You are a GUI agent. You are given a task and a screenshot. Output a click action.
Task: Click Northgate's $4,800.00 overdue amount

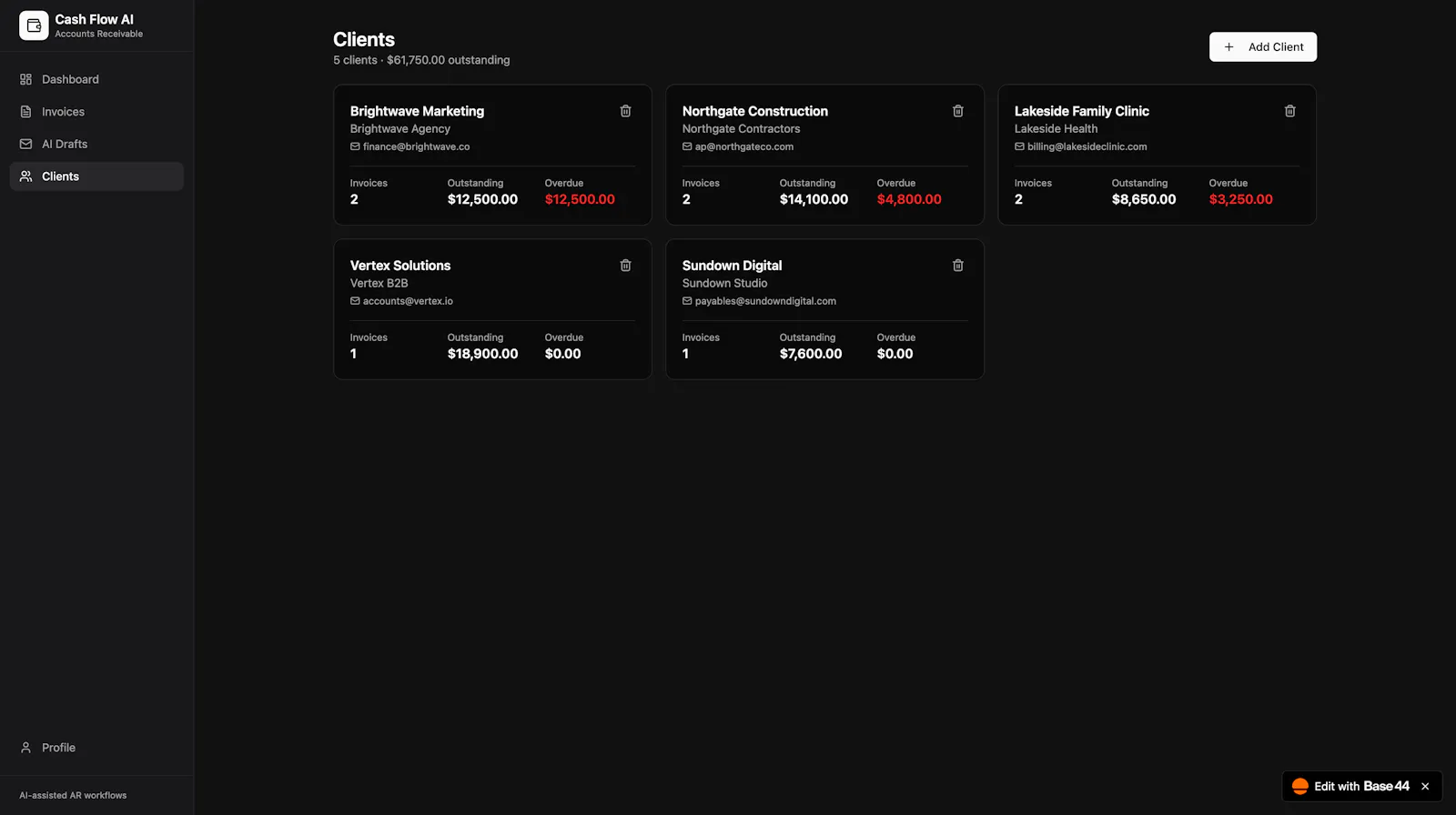pos(909,199)
